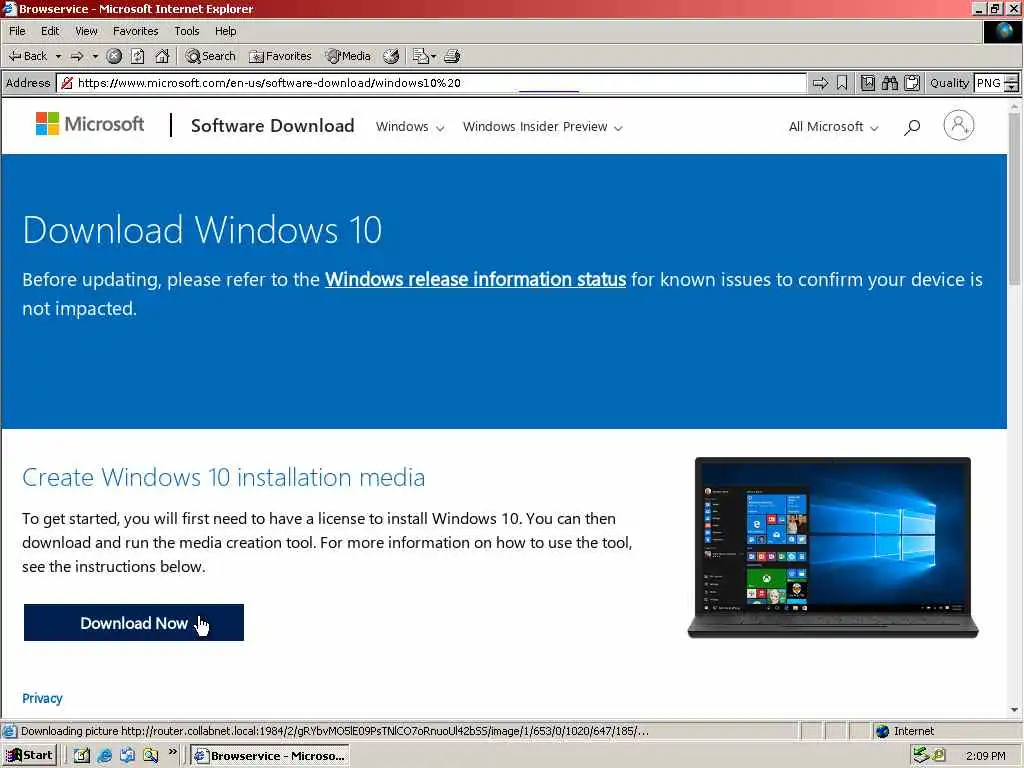Open the Help menu
1024x768 pixels.
[225, 31]
